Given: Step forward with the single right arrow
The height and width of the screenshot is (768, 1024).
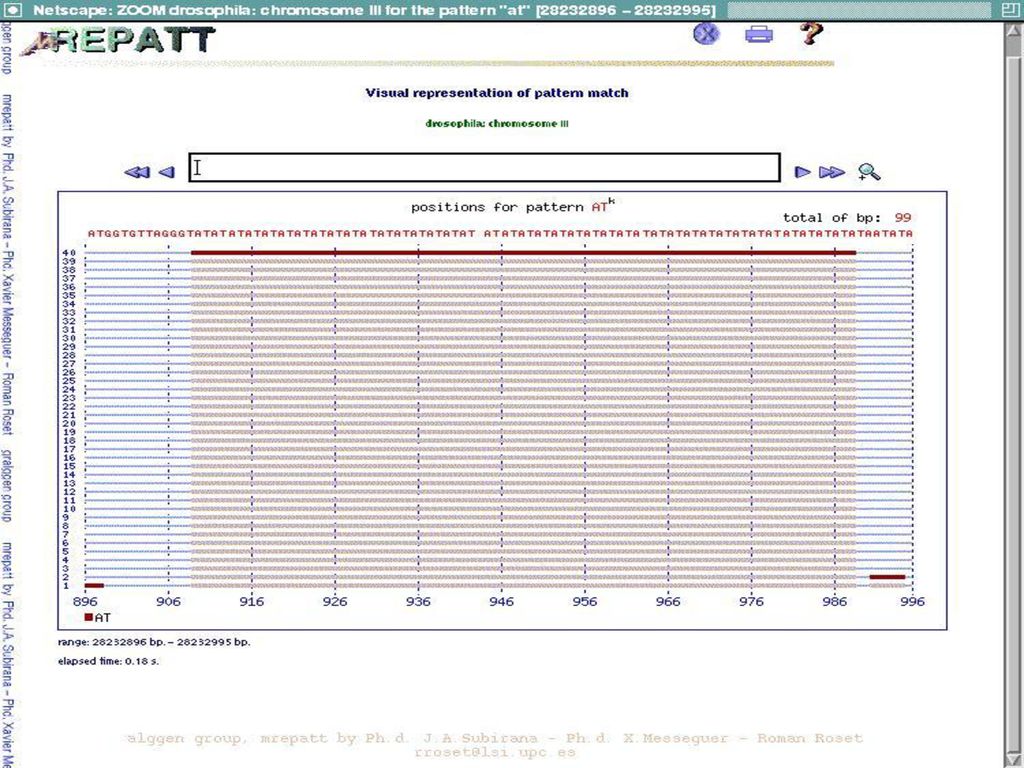Looking at the screenshot, I should (x=803, y=172).
